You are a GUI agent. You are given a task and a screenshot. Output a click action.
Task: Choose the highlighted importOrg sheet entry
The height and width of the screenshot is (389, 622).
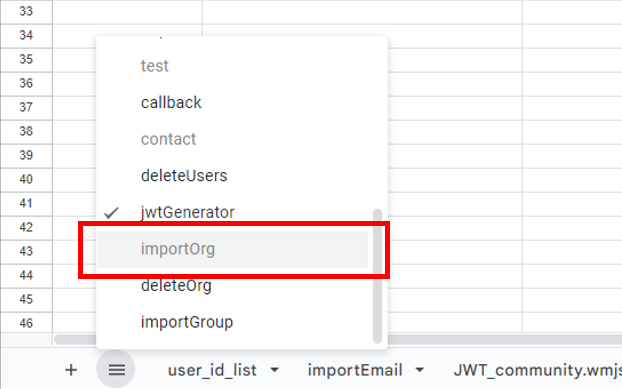(233, 249)
